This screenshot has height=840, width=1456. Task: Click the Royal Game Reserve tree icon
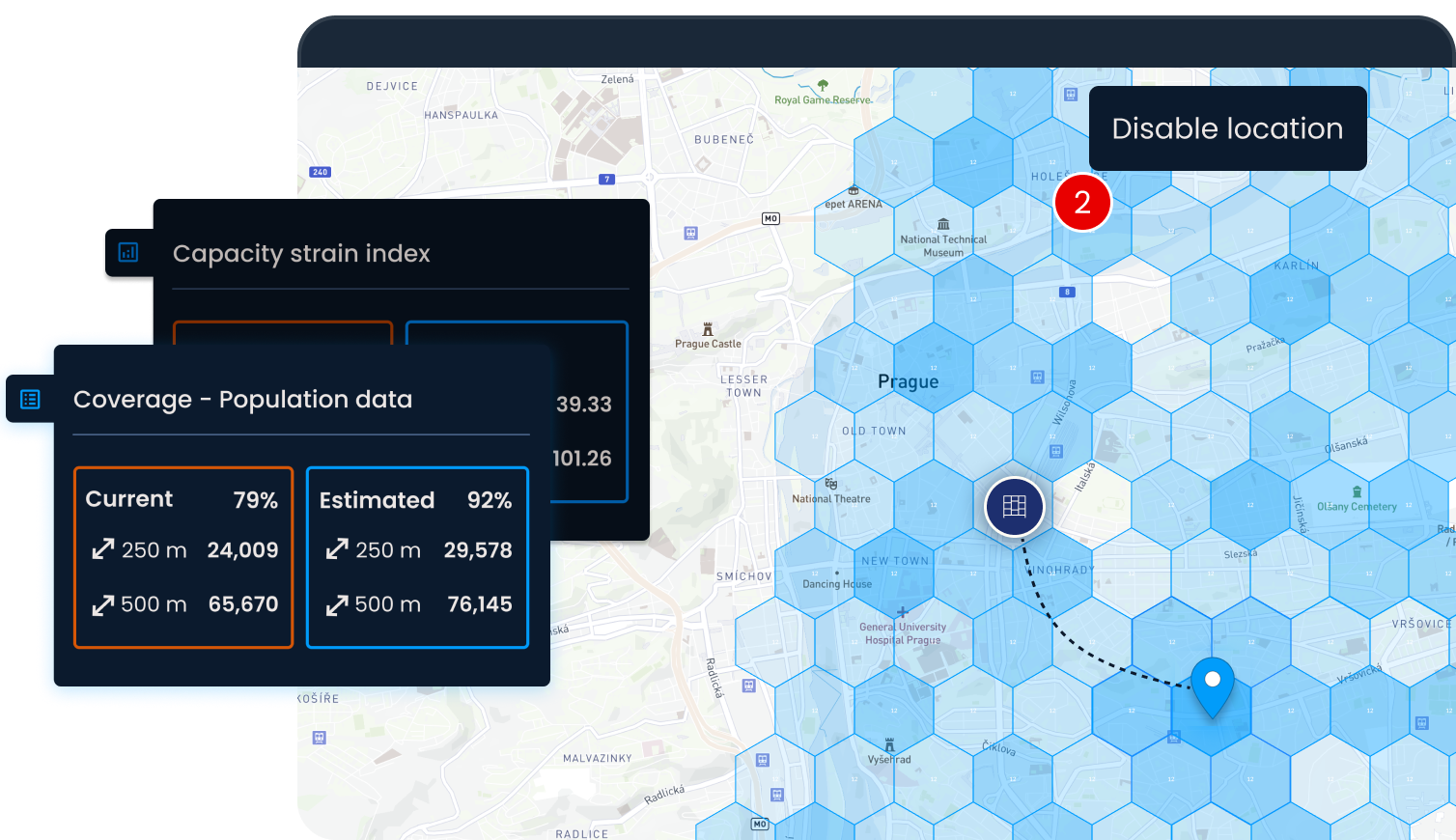click(823, 86)
